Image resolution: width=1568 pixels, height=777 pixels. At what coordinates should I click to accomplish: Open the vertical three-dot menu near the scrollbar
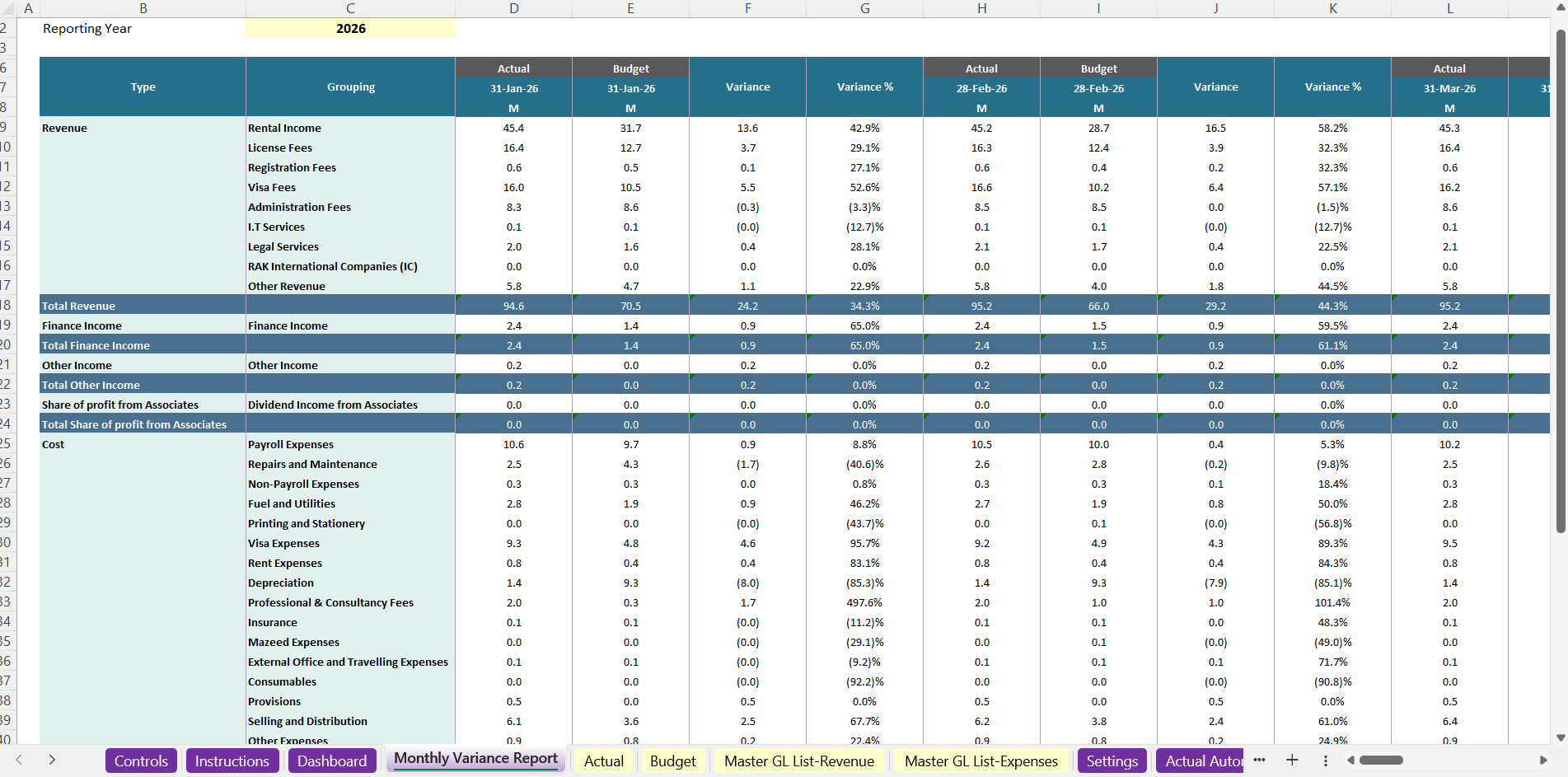[x=1325, y=761]
